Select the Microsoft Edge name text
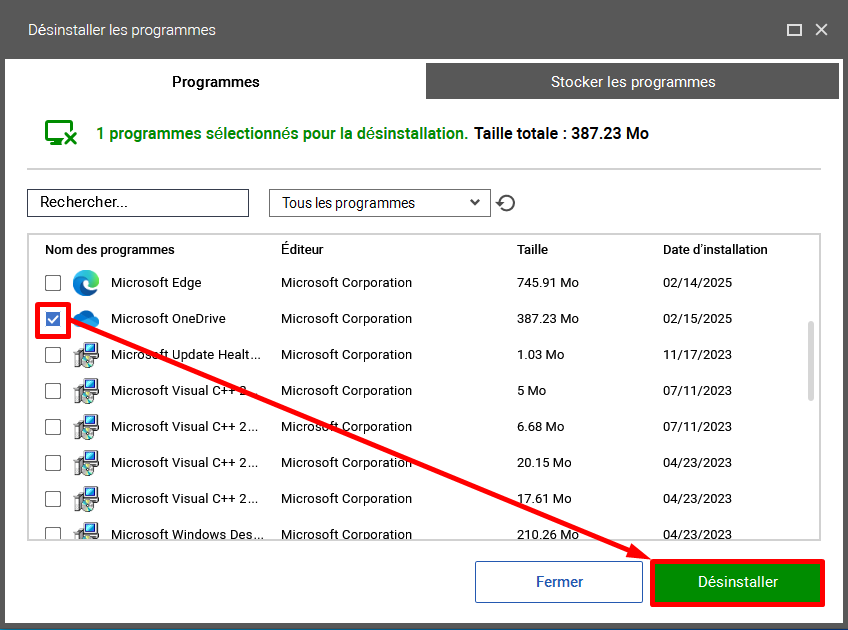This screenshot has width=848, height=630. (156, 282)
